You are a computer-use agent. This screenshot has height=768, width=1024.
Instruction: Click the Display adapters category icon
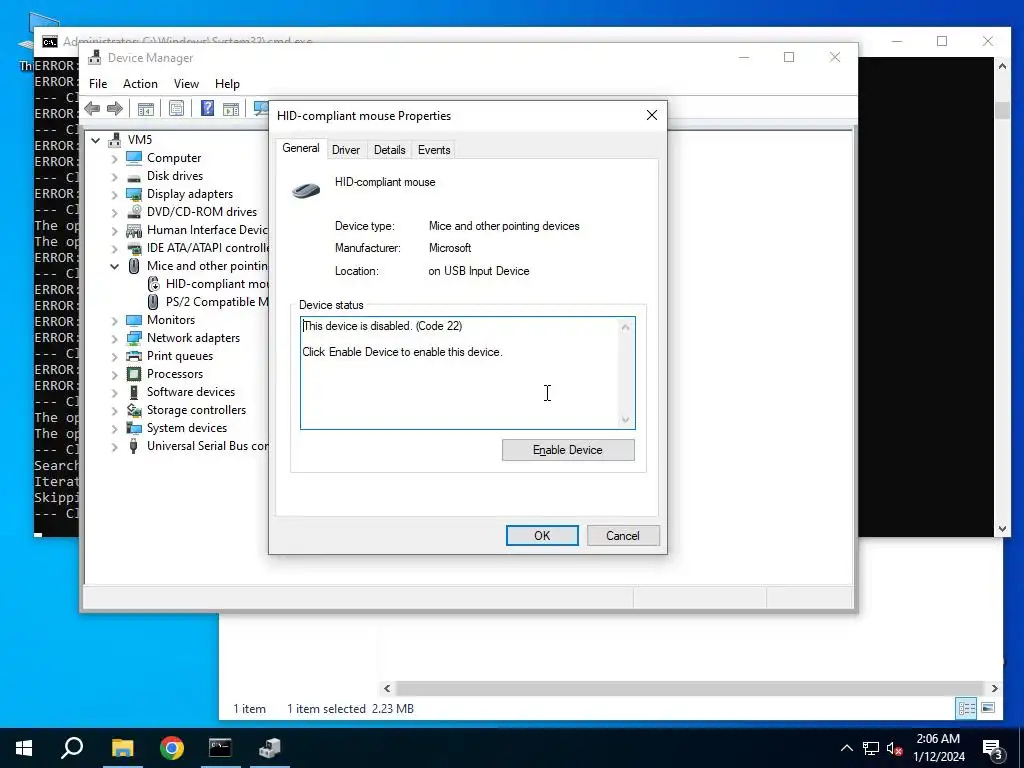pyautogui.click(x=134, y=194)
